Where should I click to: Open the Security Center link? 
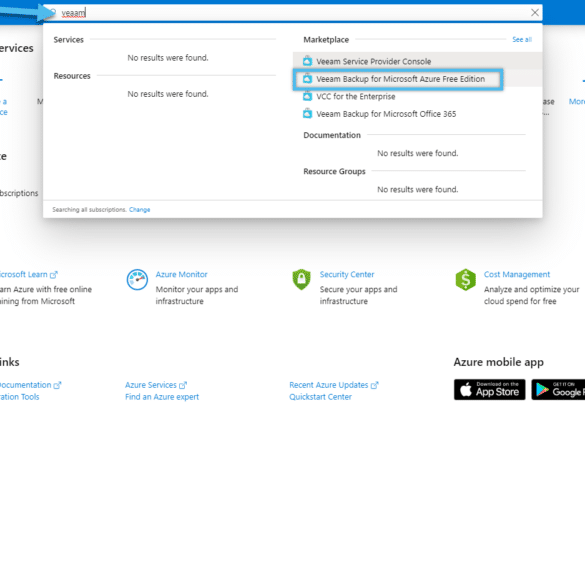pyautogui.click(x=347, y=274)
